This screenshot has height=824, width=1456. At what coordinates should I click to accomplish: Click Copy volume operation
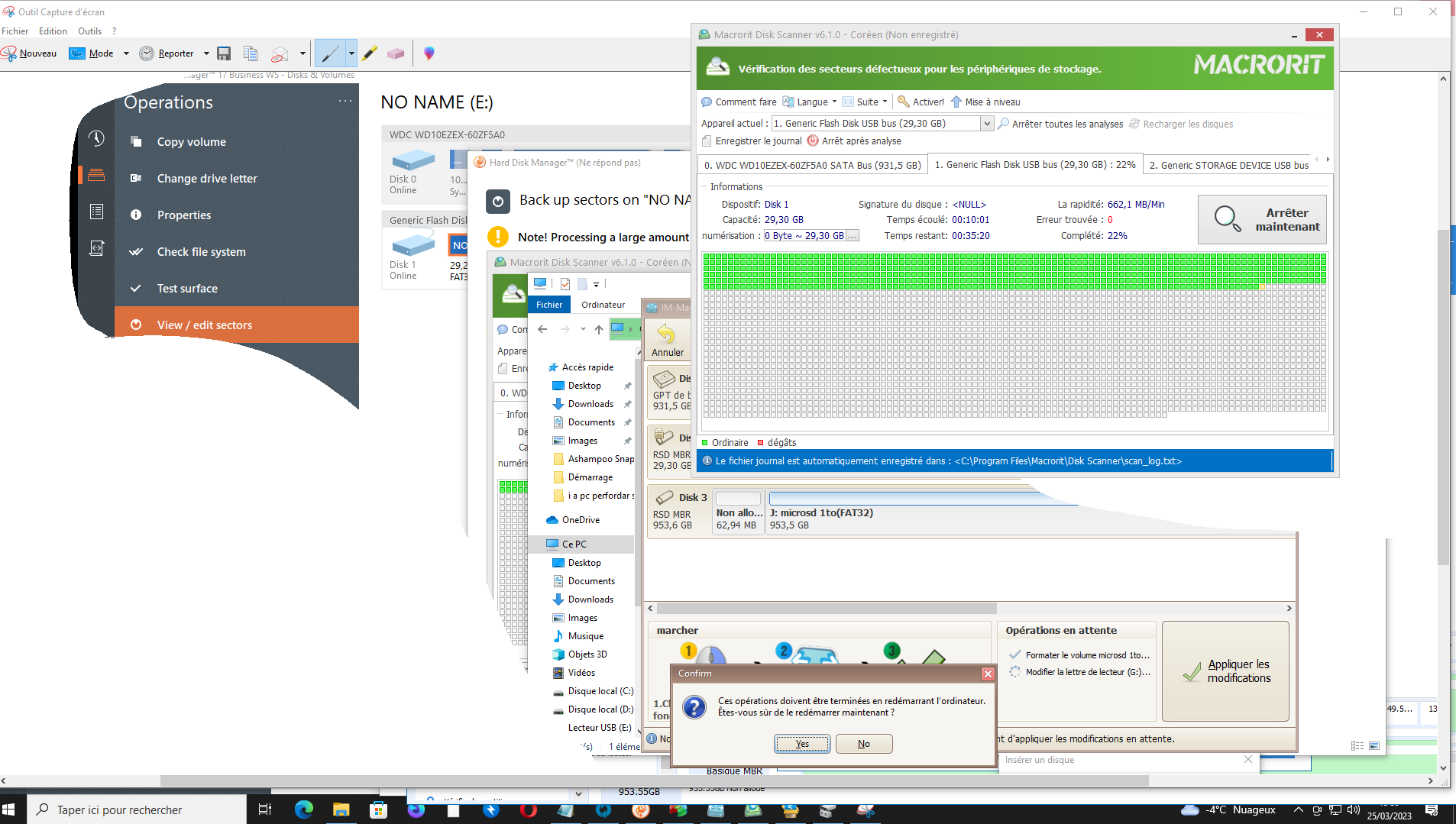pyautogui.click(x=191, y=142)
